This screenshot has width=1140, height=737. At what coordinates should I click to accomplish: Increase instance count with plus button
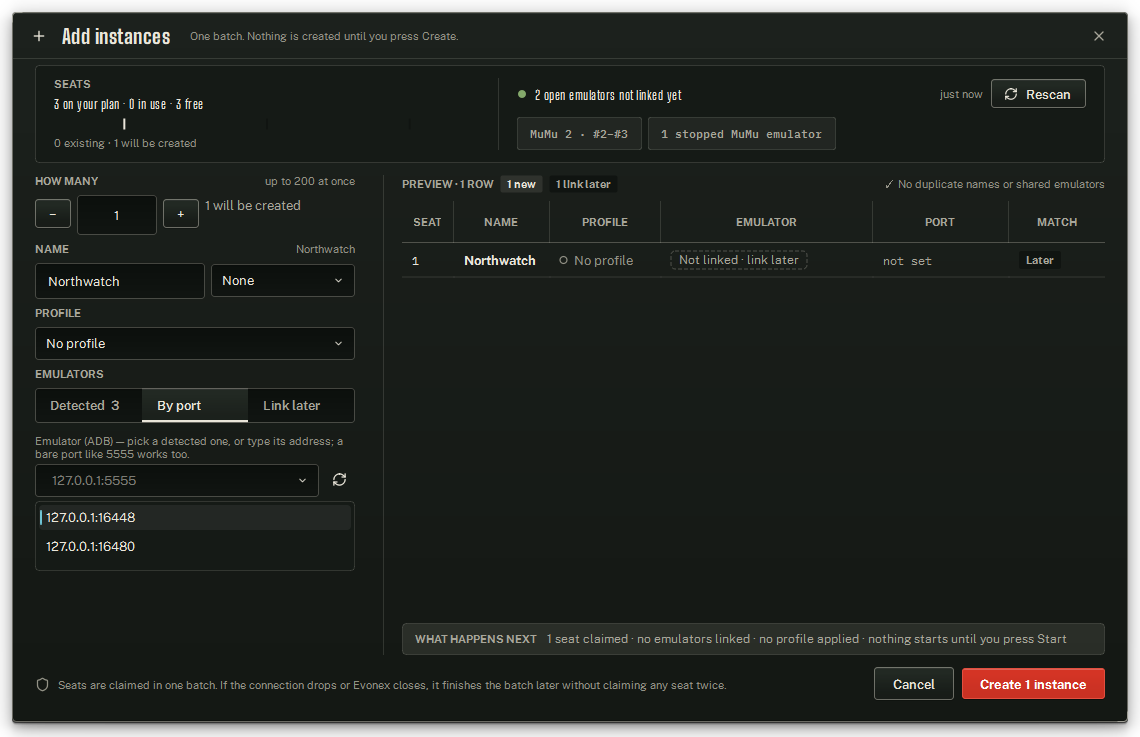[x=181, y=214]
